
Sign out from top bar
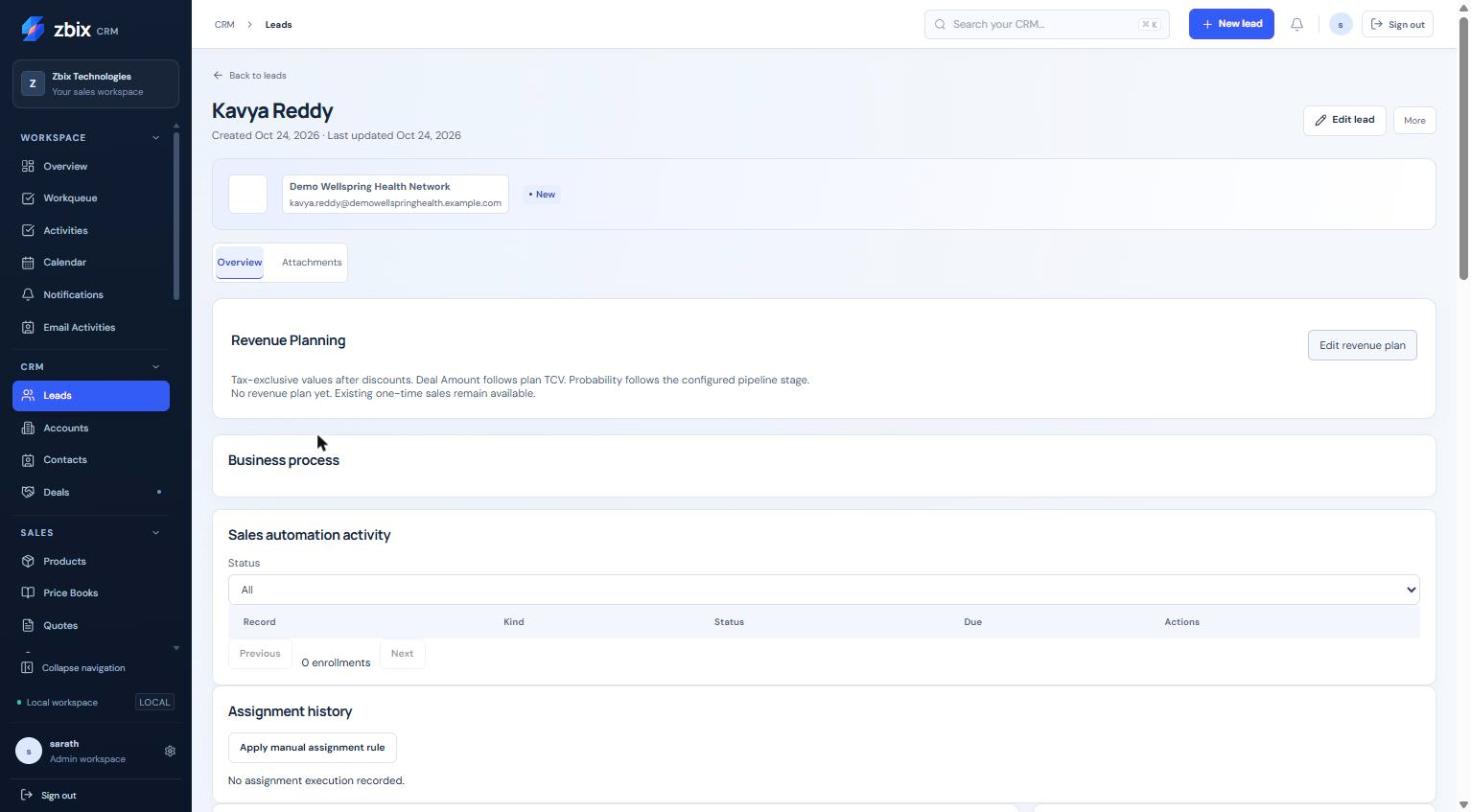[x=1398, y=24]
